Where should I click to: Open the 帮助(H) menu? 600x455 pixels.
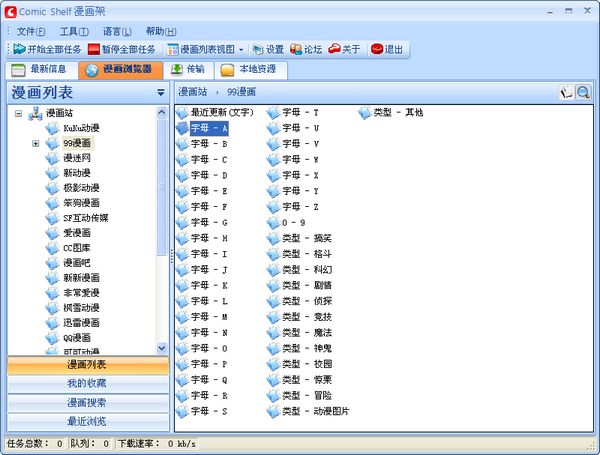161,31
